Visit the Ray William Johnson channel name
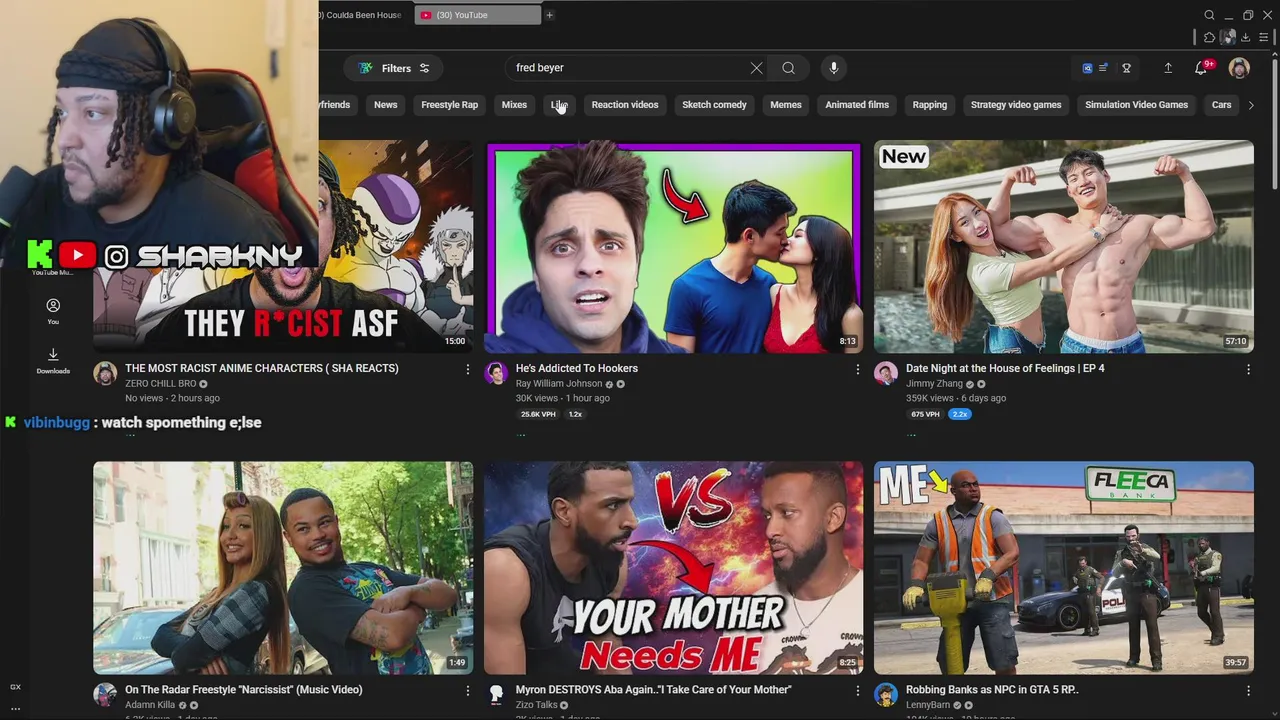Viewport: 1280px width, 720px height. (x=558, y=384)
